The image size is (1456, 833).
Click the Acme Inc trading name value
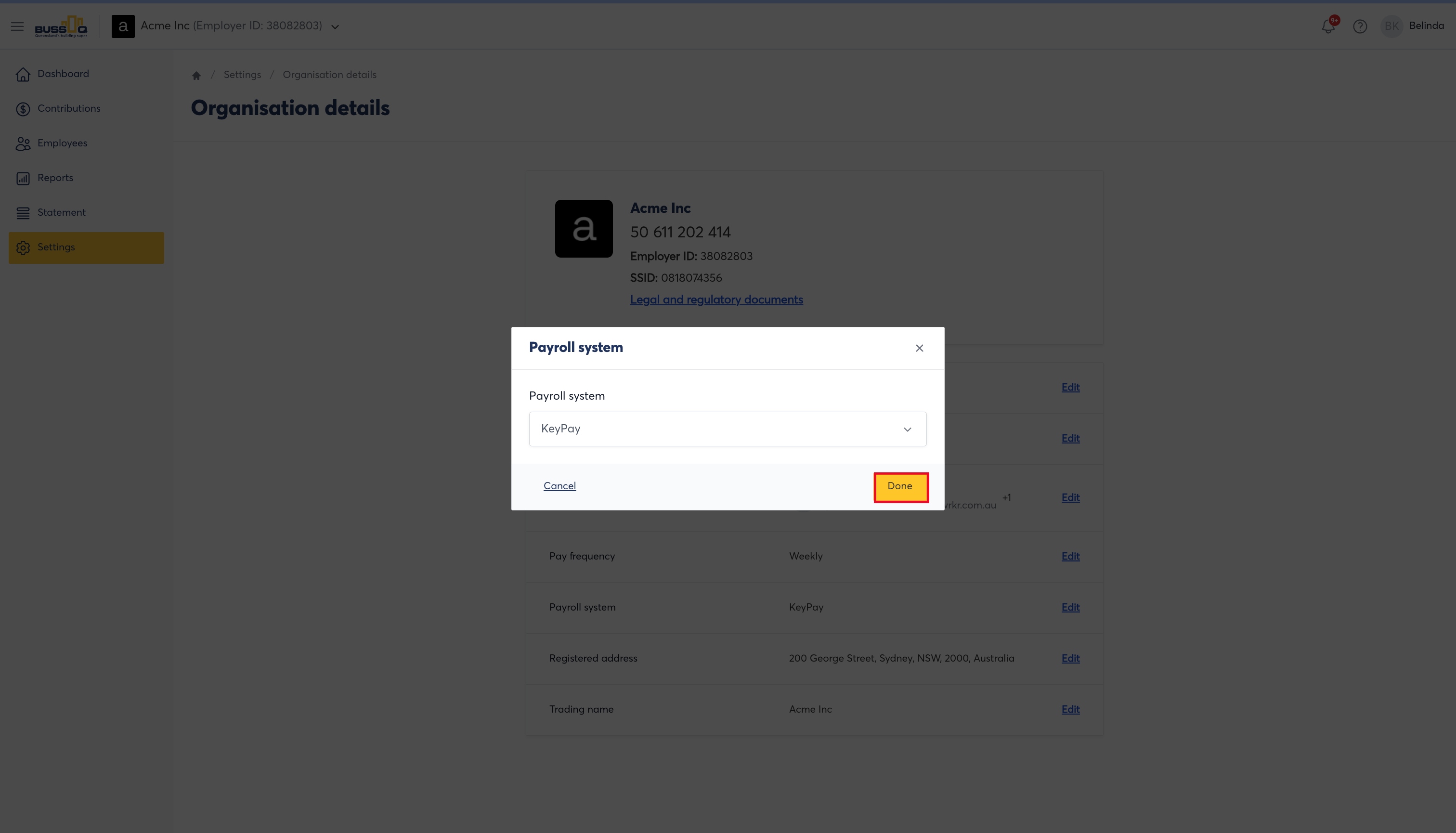tap(810, 709)
